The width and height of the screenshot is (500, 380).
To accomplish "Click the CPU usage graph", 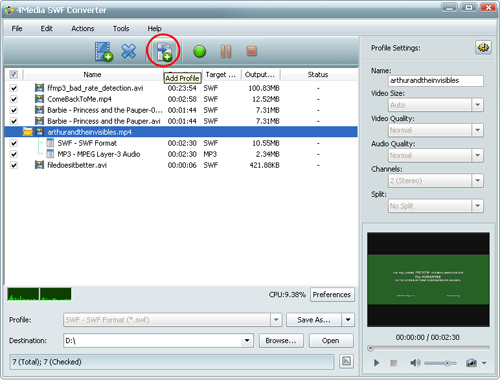I will click(x=39, y=294).
